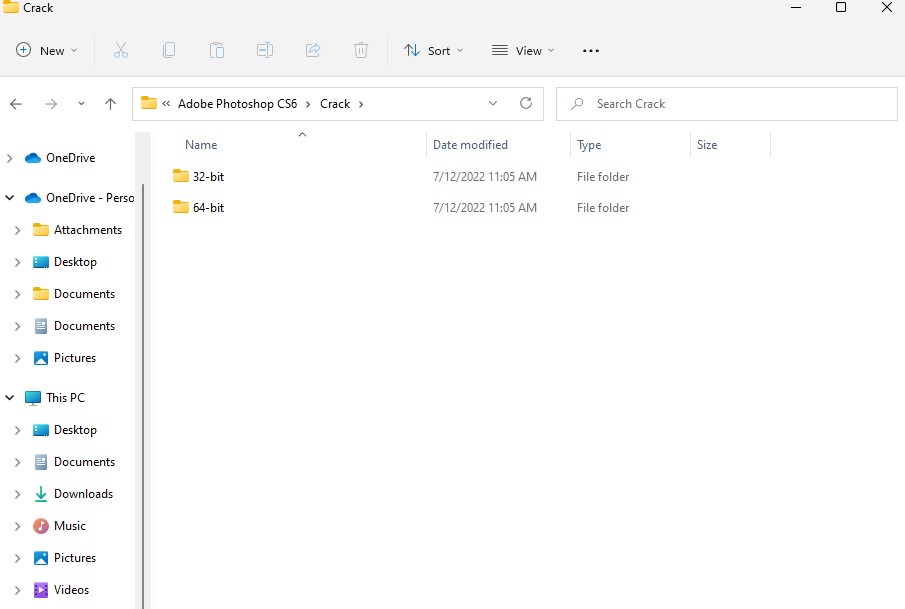This screenshot has width=905, height=609.
Task: Click the Share icon in toolbar
Action: pos(313,50)
